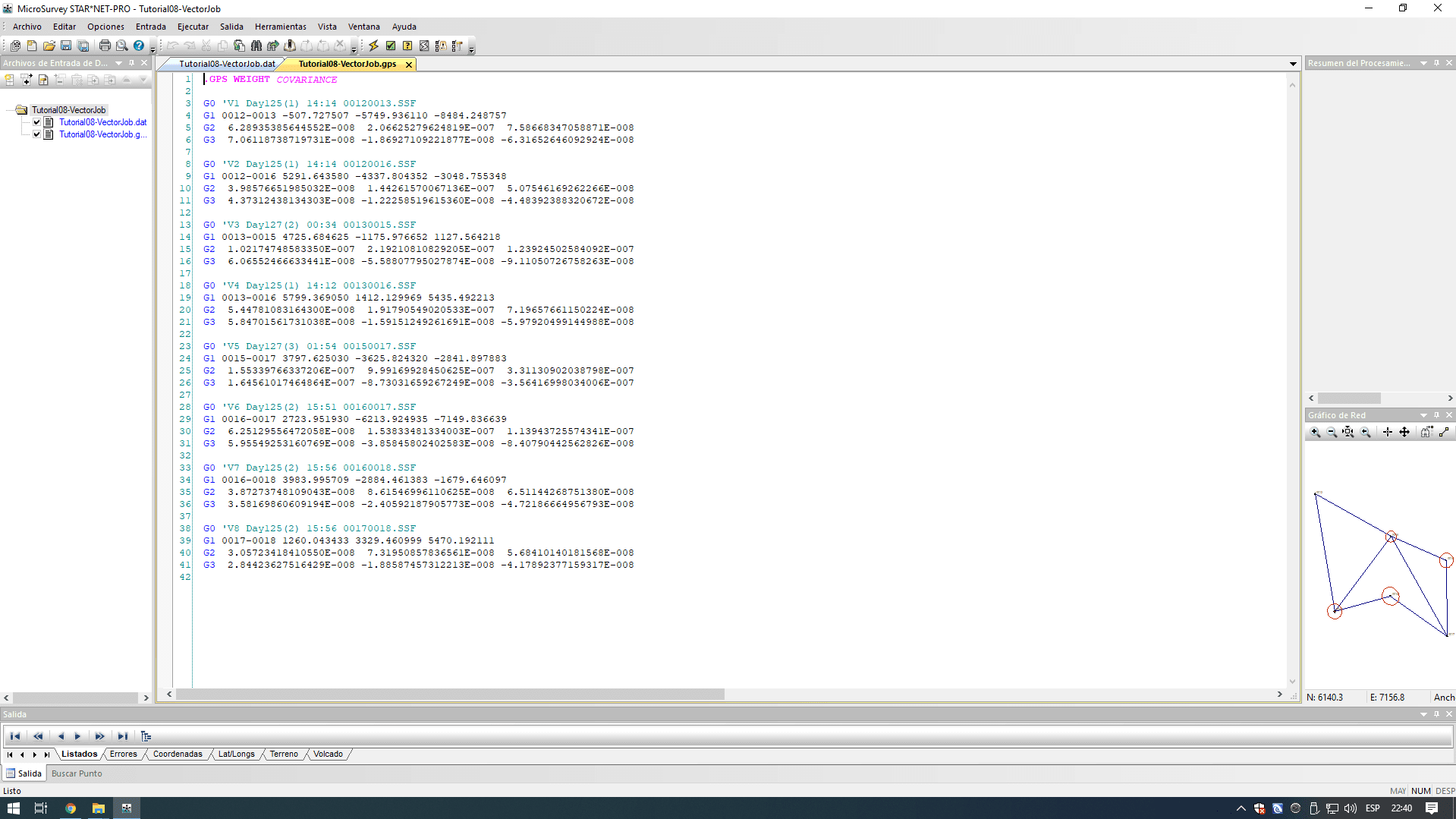
Task: Click zoom in icon in Gráfico de Red
Action: (1315, 432)
